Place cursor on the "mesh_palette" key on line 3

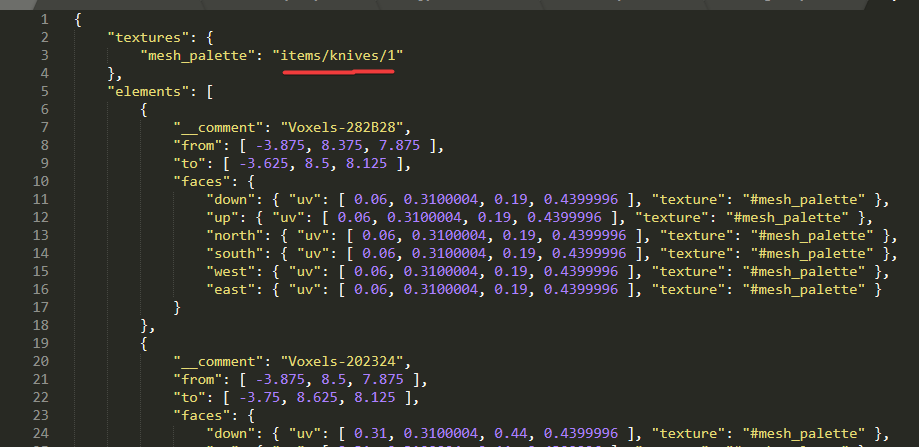pos(198,56)
